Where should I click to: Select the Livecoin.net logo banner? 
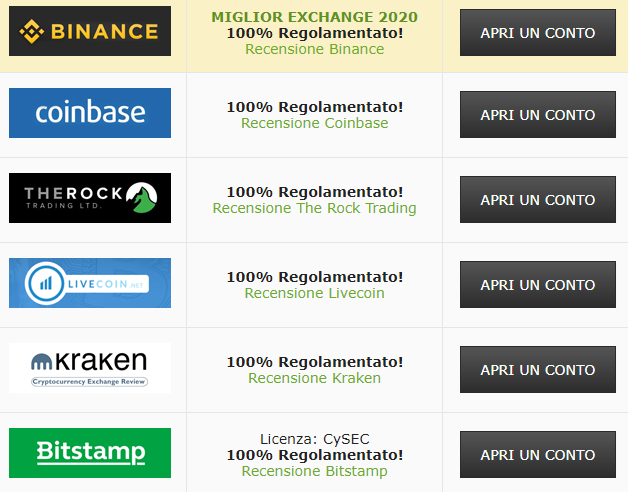coord(90,283)
